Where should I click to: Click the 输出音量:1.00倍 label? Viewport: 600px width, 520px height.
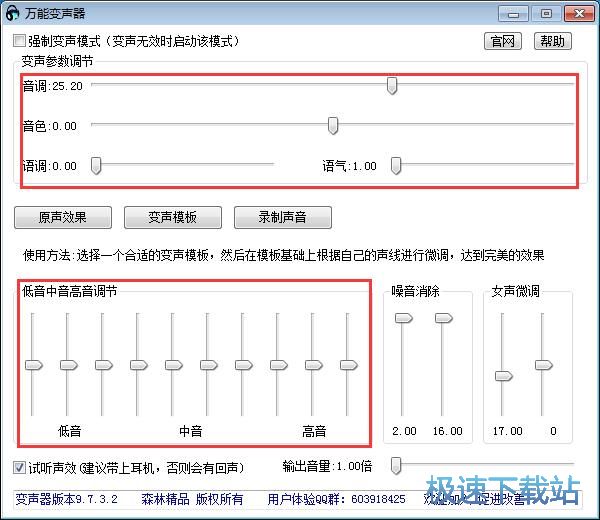(327, 466)
